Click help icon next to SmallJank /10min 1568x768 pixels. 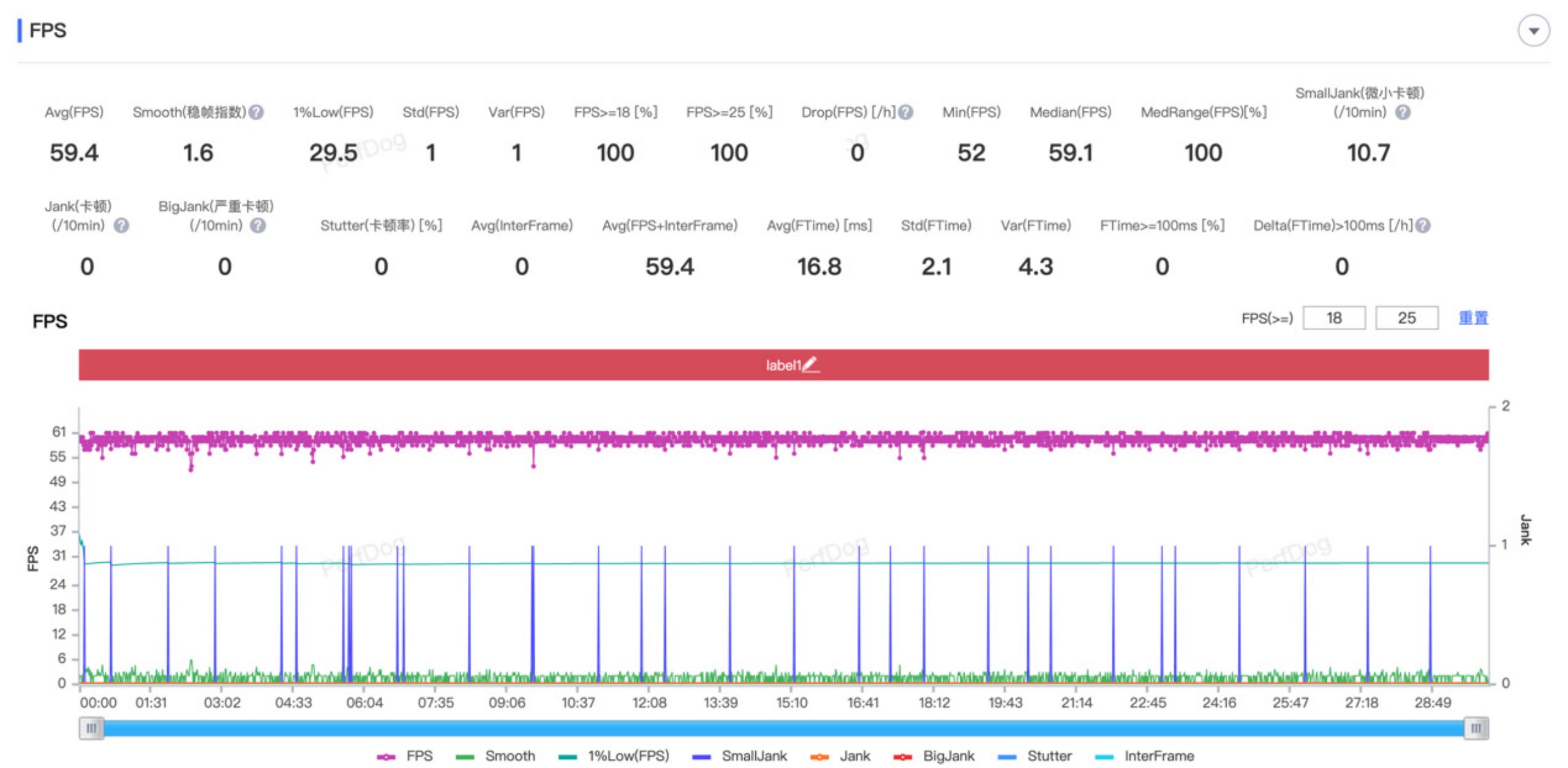point(1403,112)
